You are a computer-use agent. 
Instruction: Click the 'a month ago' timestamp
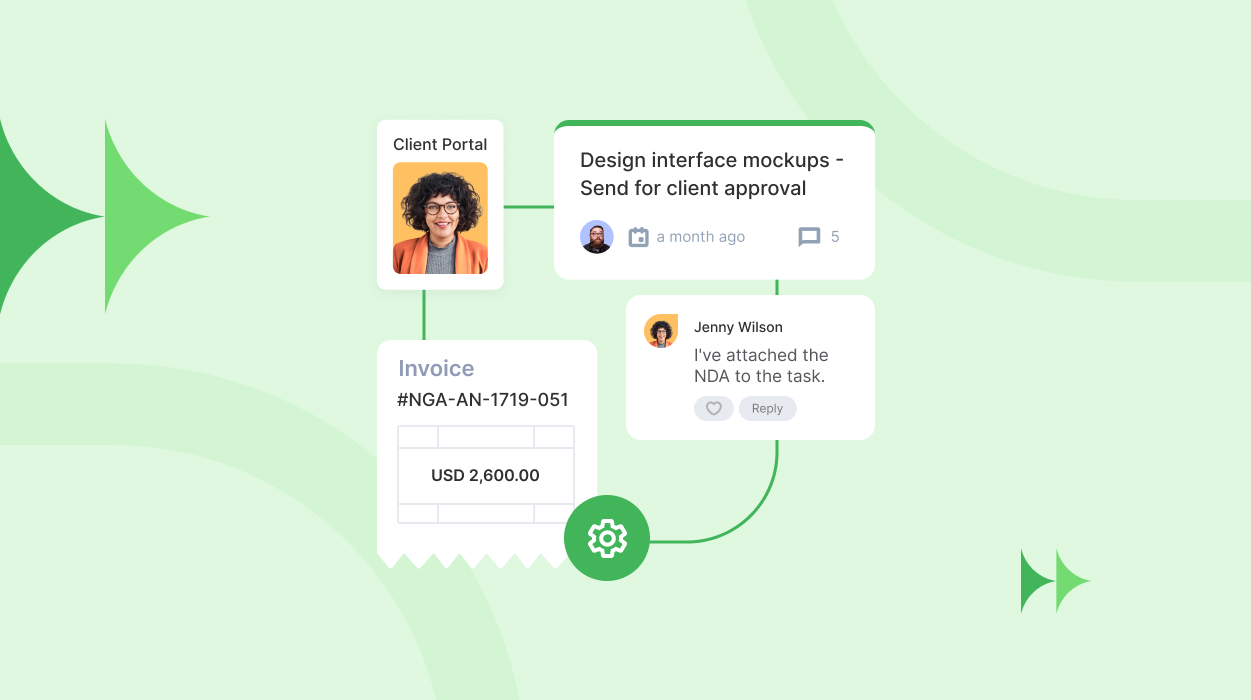point(700,237)
